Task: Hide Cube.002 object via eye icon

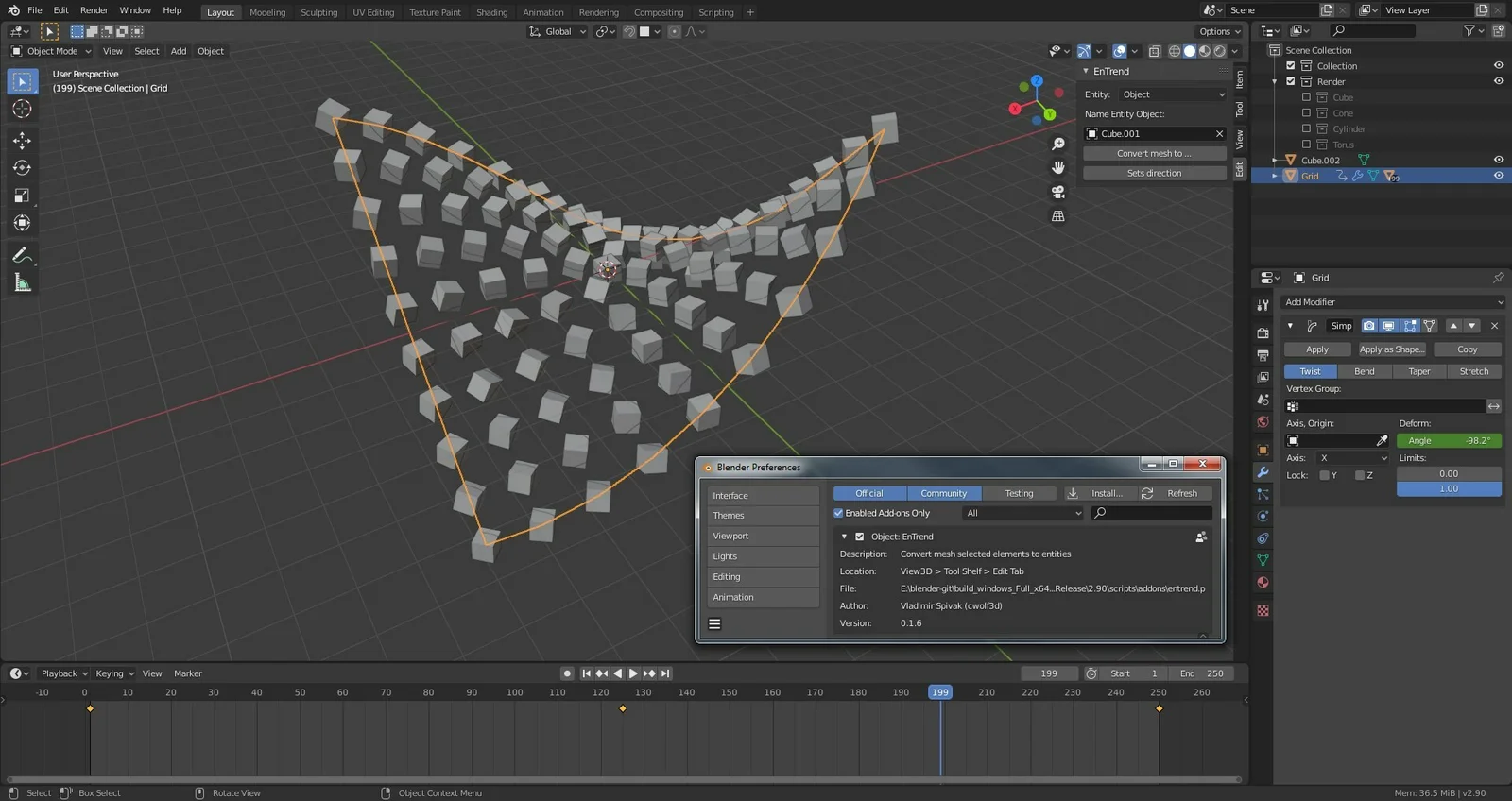Action: click(1498, 160)
